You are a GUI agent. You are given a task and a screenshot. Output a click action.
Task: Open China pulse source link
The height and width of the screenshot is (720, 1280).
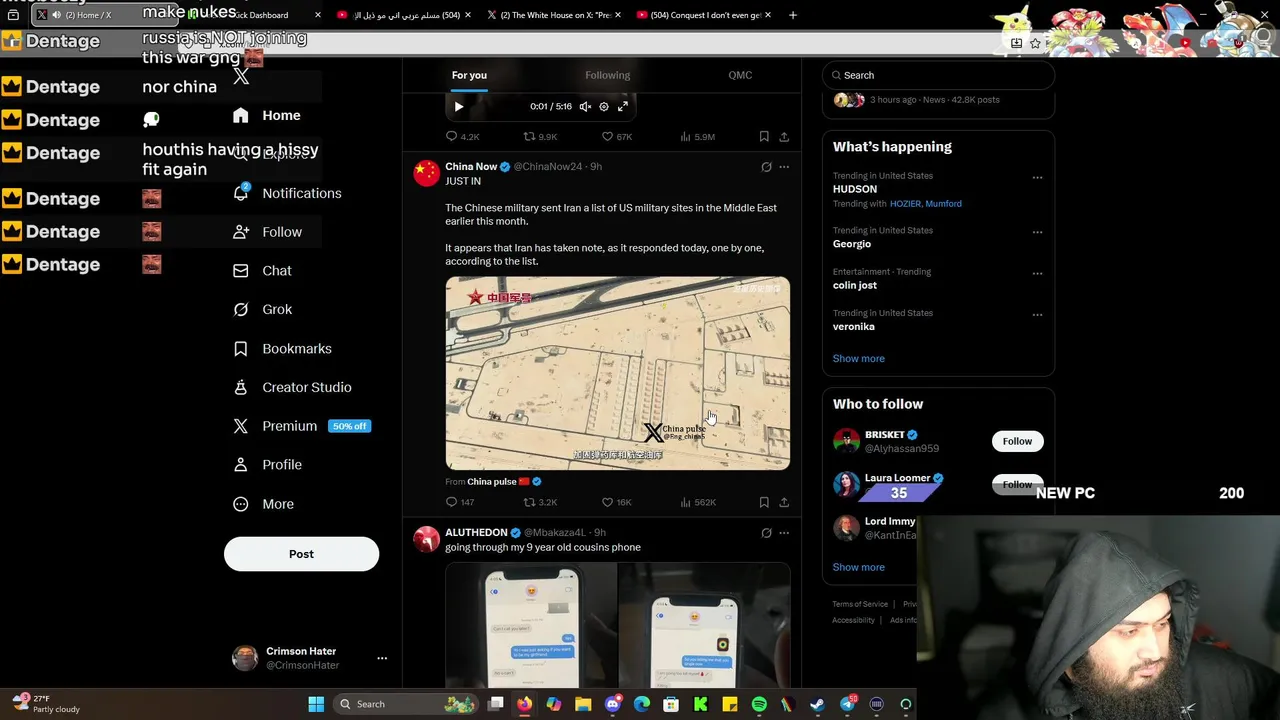492,482
